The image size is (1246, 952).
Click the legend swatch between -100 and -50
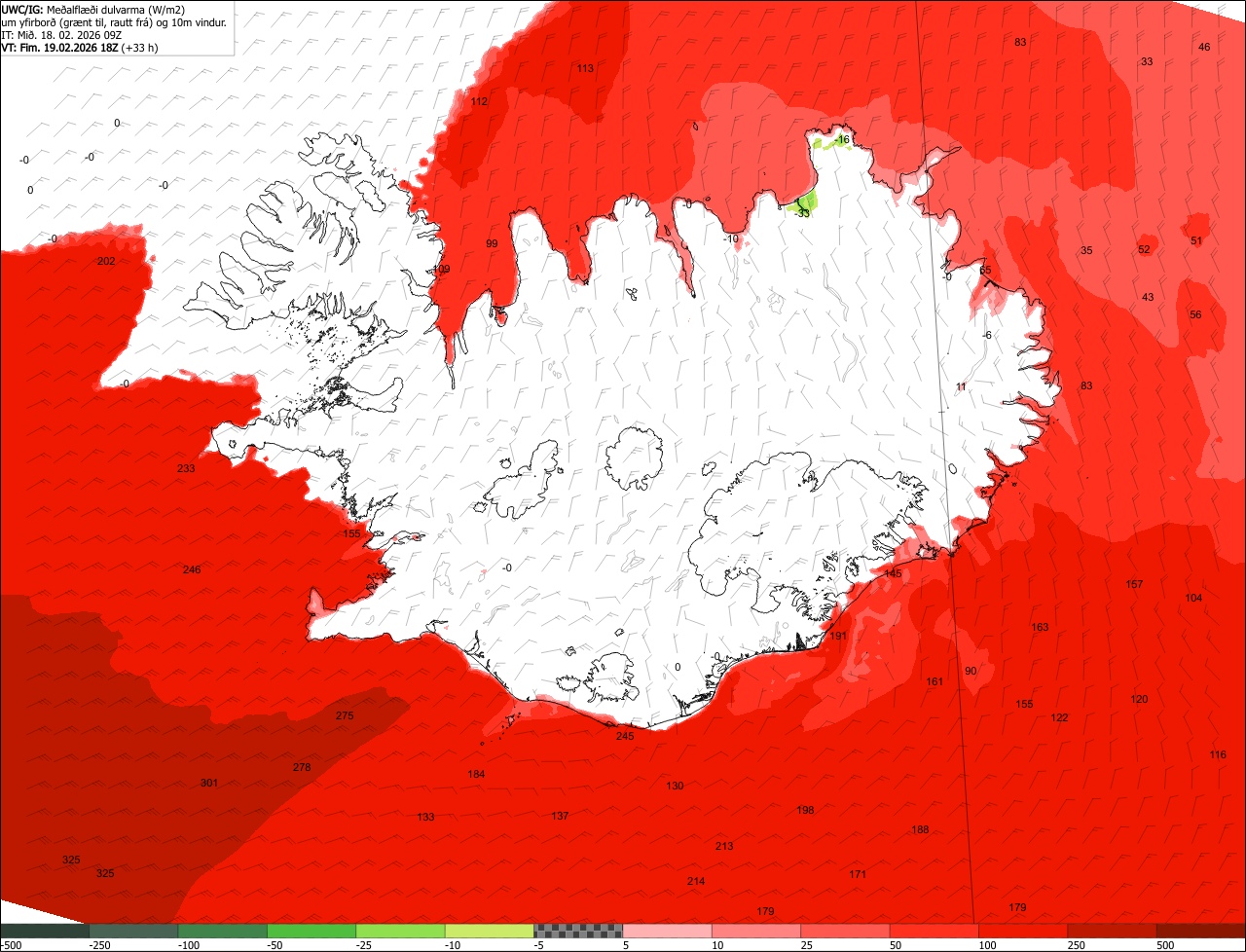click(x=223, y=931)
